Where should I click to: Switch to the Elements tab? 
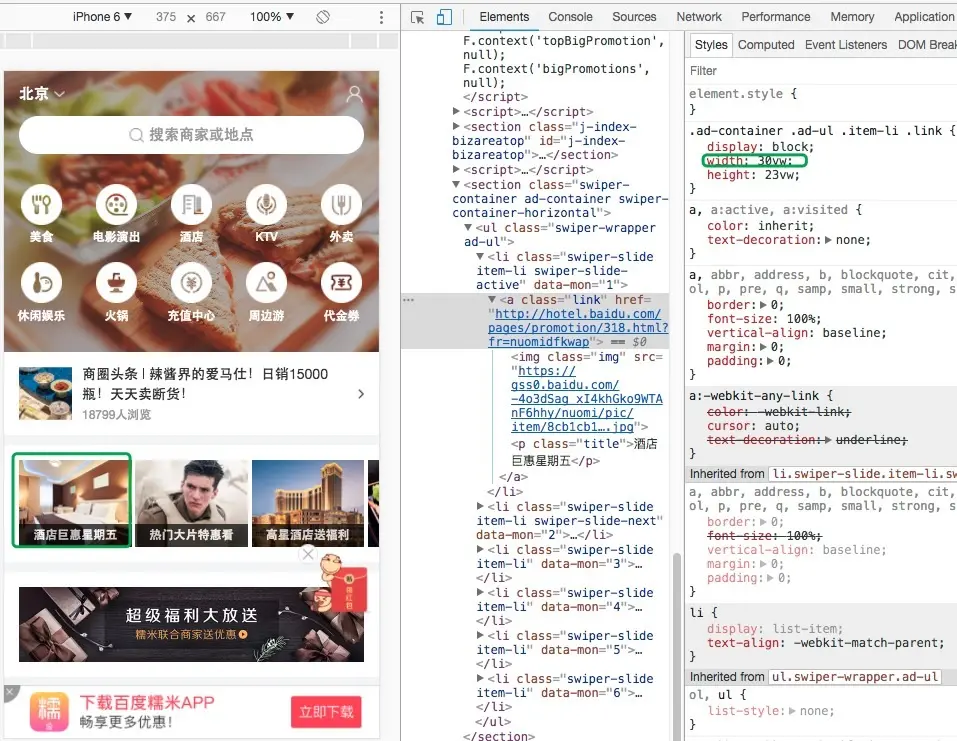click(504, 17)
